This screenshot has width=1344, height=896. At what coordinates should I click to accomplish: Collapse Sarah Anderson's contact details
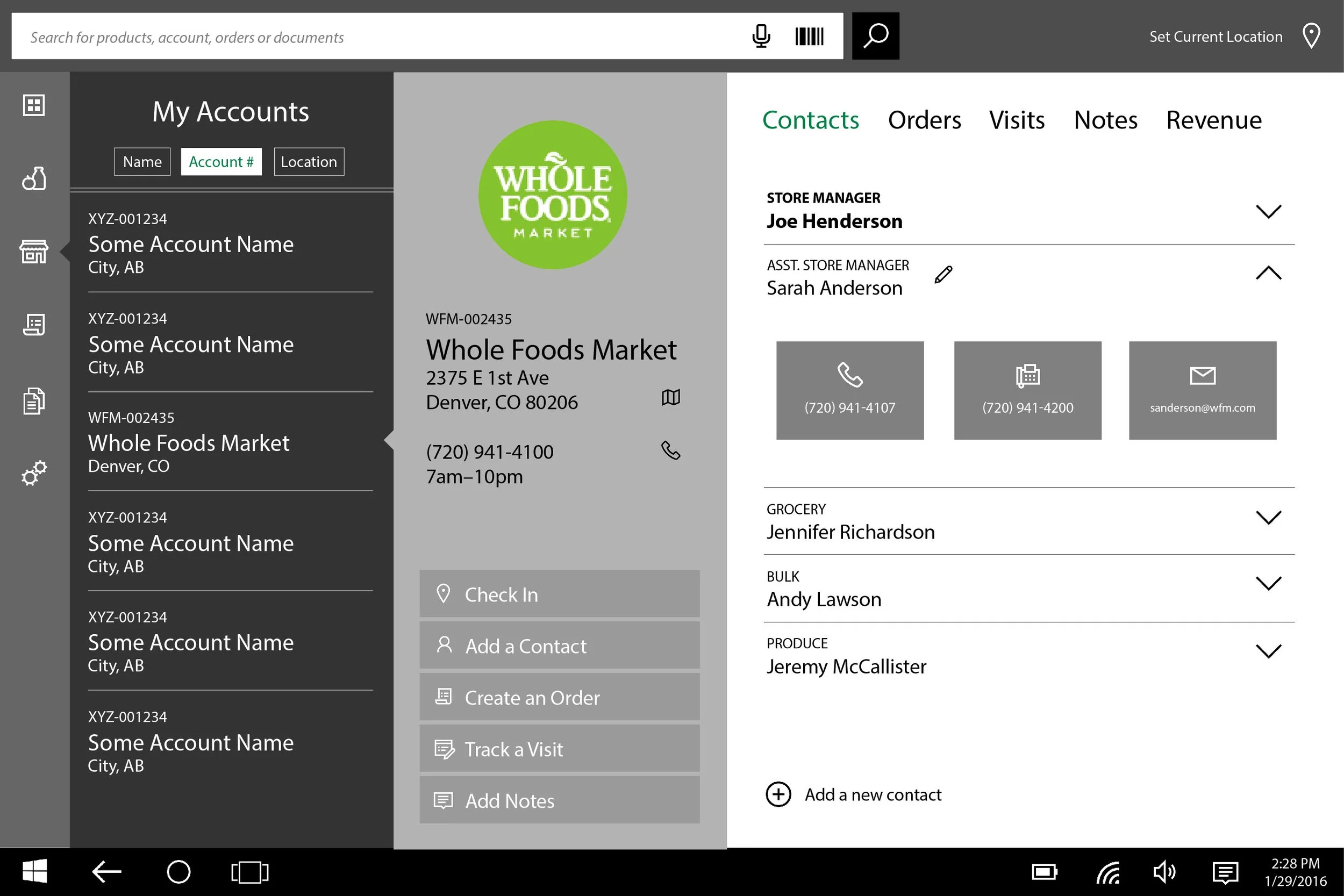[1268, 274]
